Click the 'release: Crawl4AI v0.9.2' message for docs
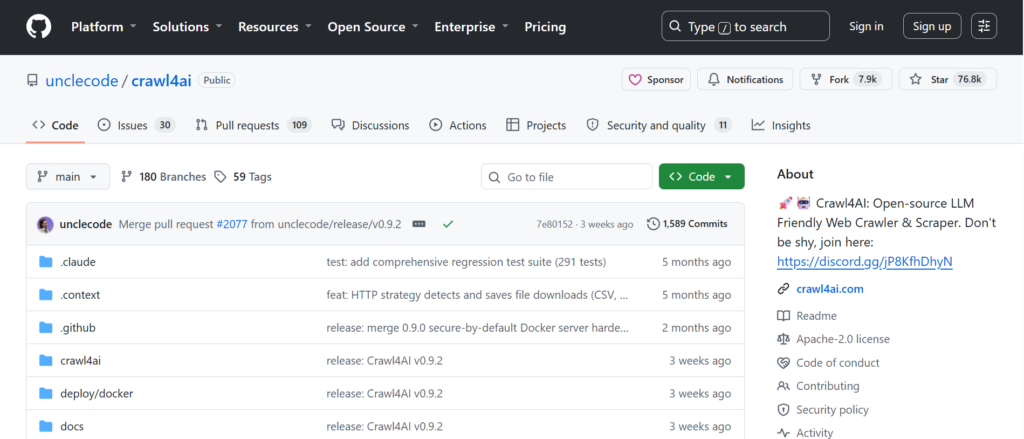Viewport: 1024px width, 439px height. pos(385,427)
